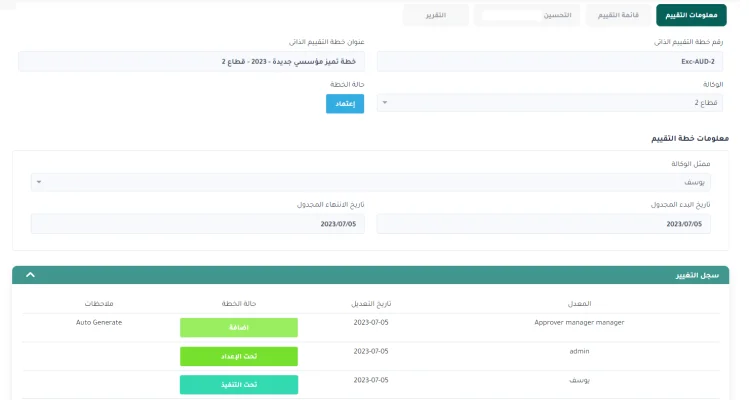The image size is (749, 400).
Task: Click the Auto Generate note cell
Action: (x=98, y=323)
